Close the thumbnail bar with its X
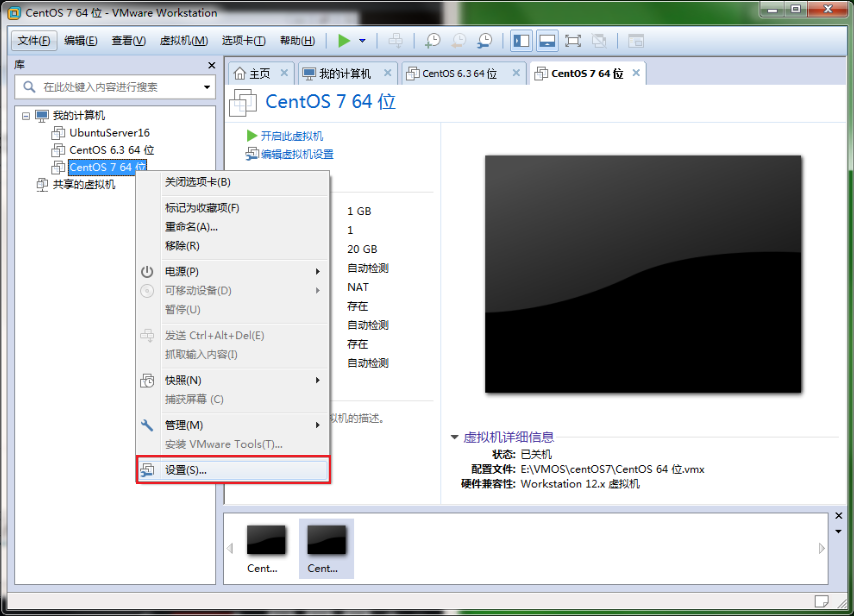Screen dimensions: 854x616 point(839,515)
